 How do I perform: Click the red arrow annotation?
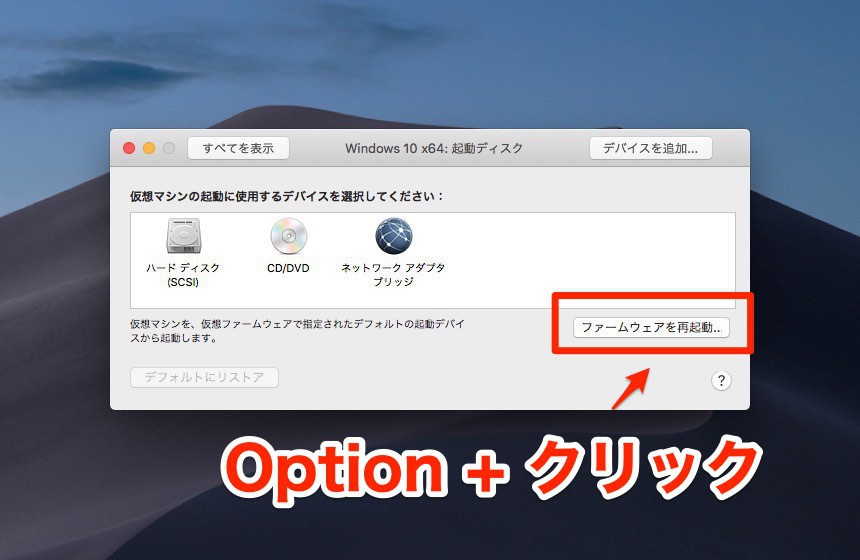(631, 388)
